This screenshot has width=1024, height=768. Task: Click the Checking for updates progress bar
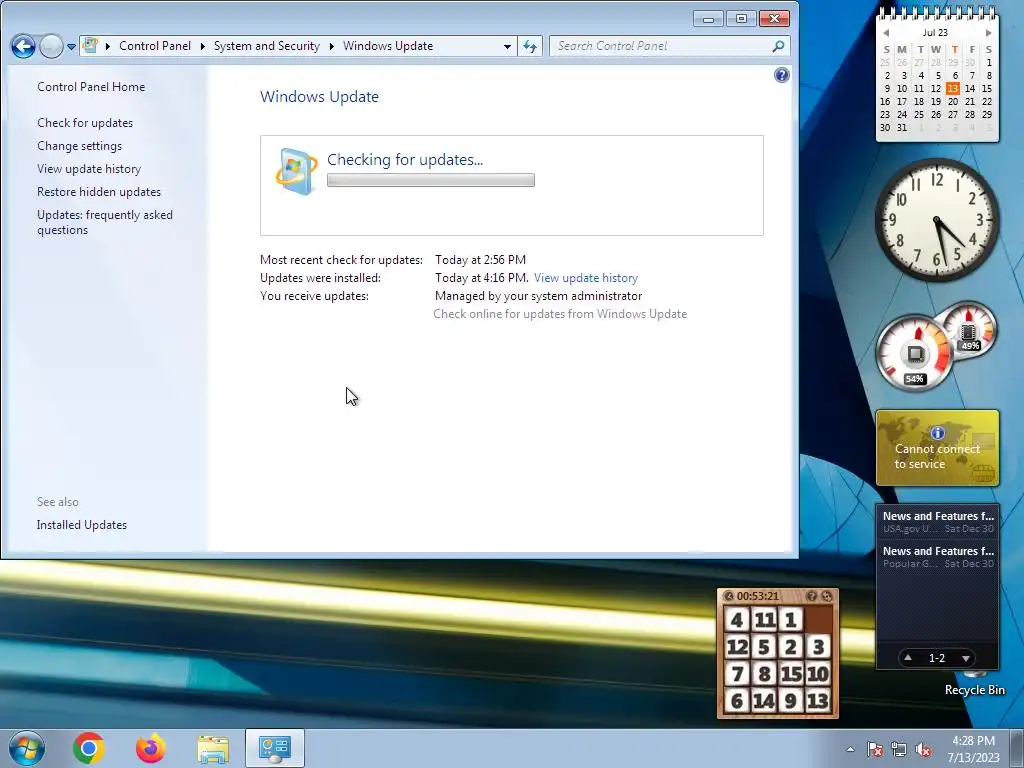pyautogui.click(x=431, y=180)
